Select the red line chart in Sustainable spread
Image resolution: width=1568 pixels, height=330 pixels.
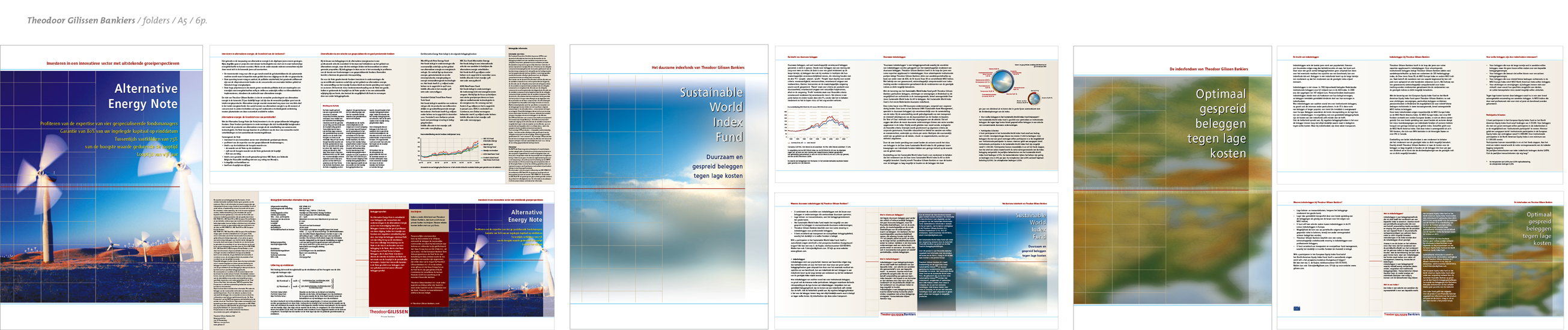819,125
